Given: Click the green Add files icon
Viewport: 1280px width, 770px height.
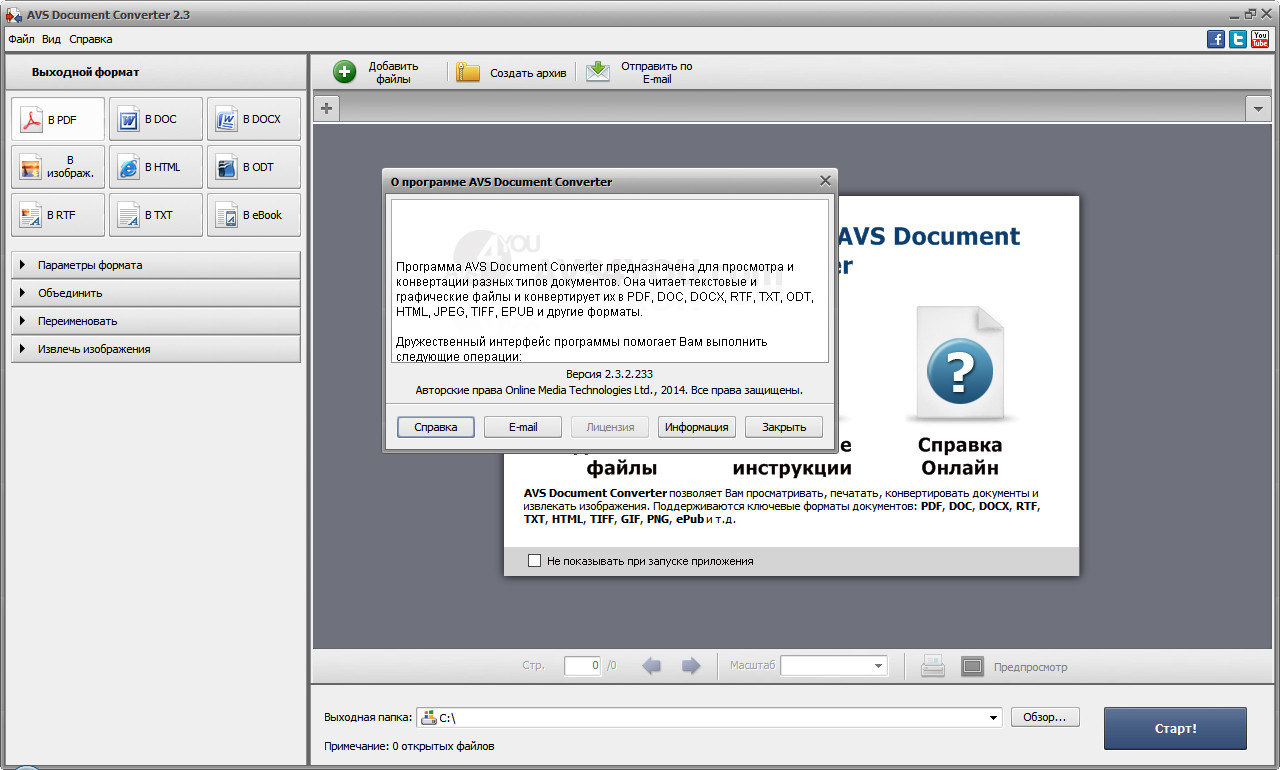Looking at the screenshot, I should click(x=344, y=72).
